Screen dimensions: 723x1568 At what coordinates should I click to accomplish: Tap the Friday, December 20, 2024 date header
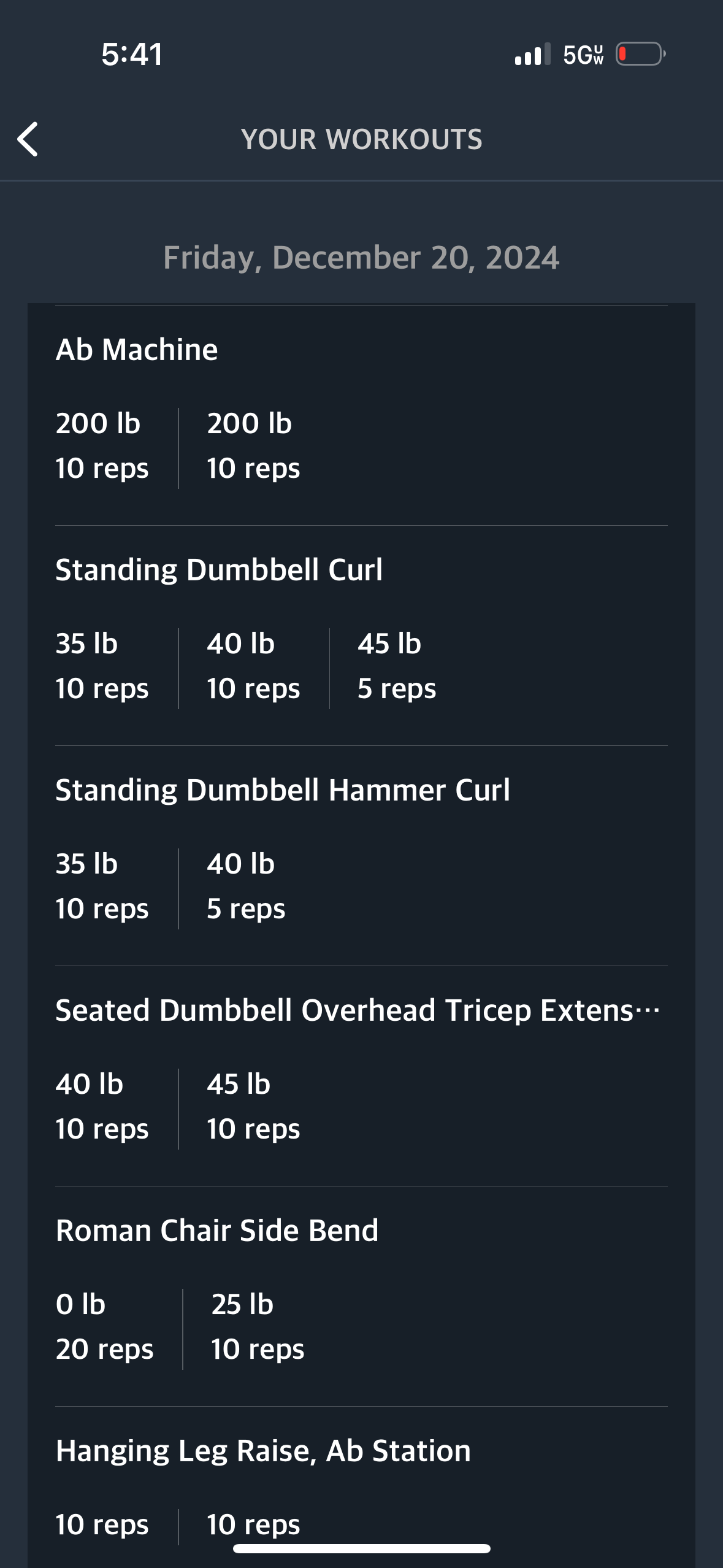coord(361,258)
